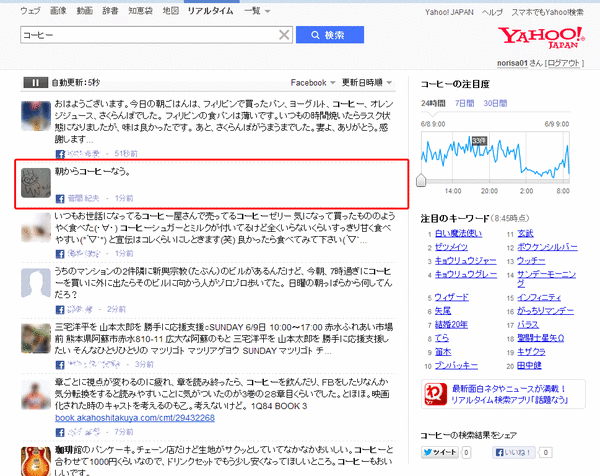The image size is (600, 476).
Task: Click the 51秒前 post timestamp
Action: [126, 153]
